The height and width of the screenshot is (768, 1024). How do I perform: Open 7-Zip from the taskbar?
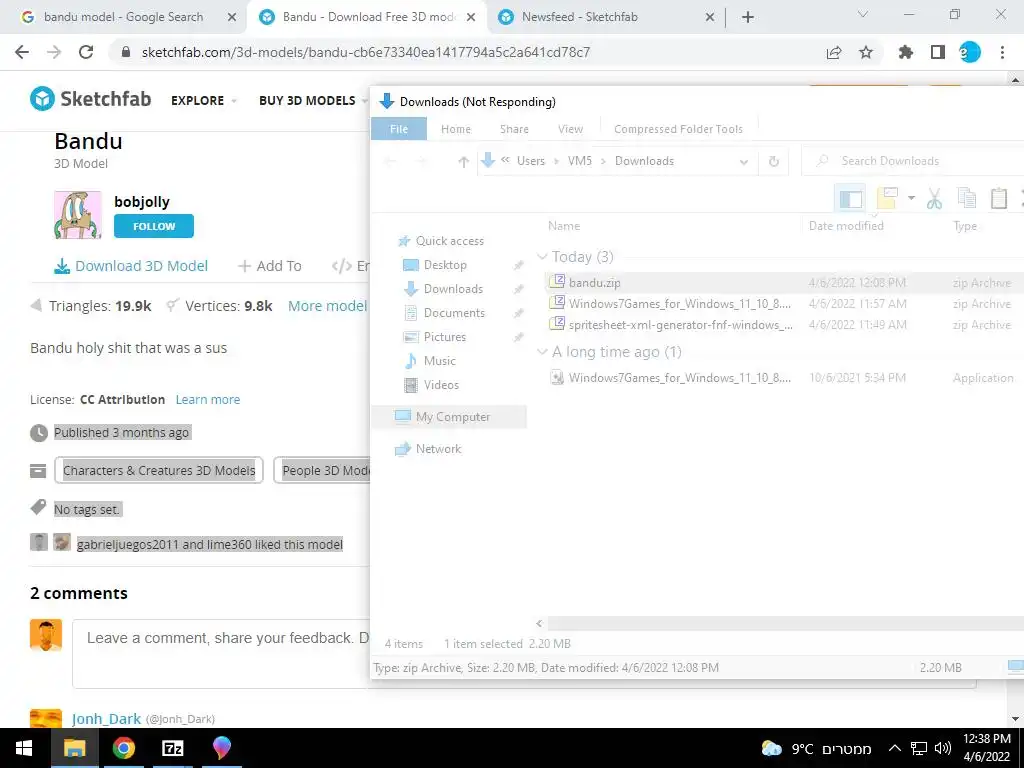click(x=172, y=748)
